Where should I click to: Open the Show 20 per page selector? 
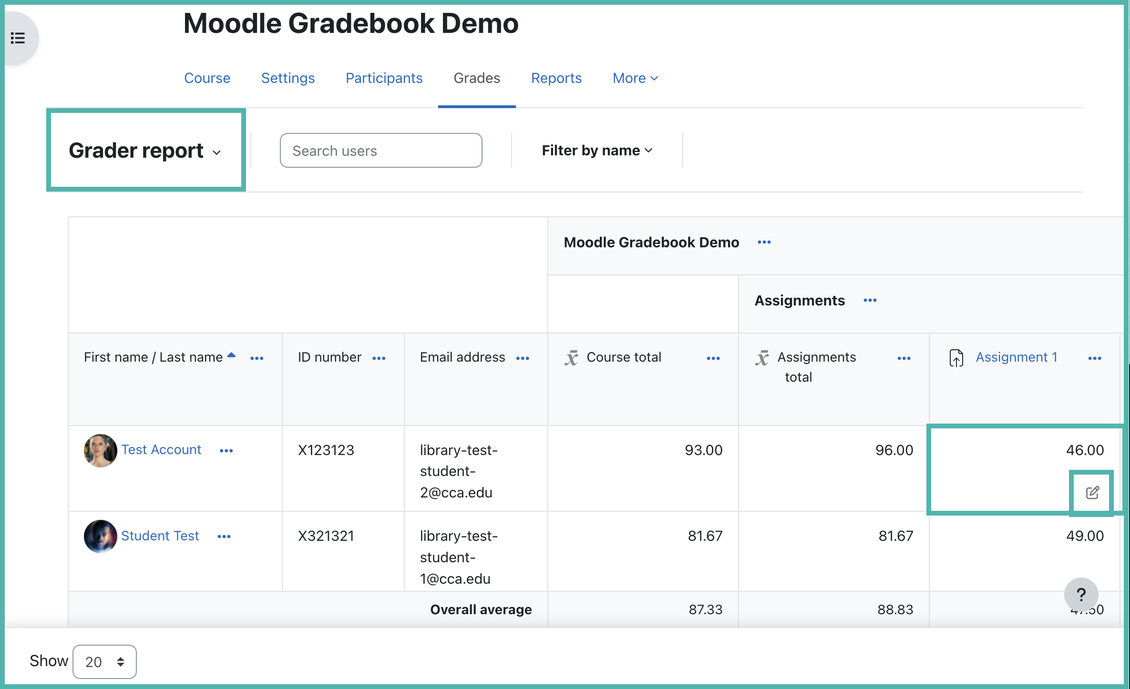click(x=104, y=662)
